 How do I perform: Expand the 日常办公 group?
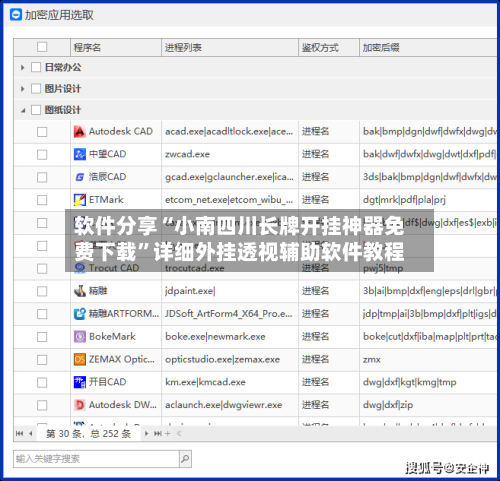(x=22, y=68)
